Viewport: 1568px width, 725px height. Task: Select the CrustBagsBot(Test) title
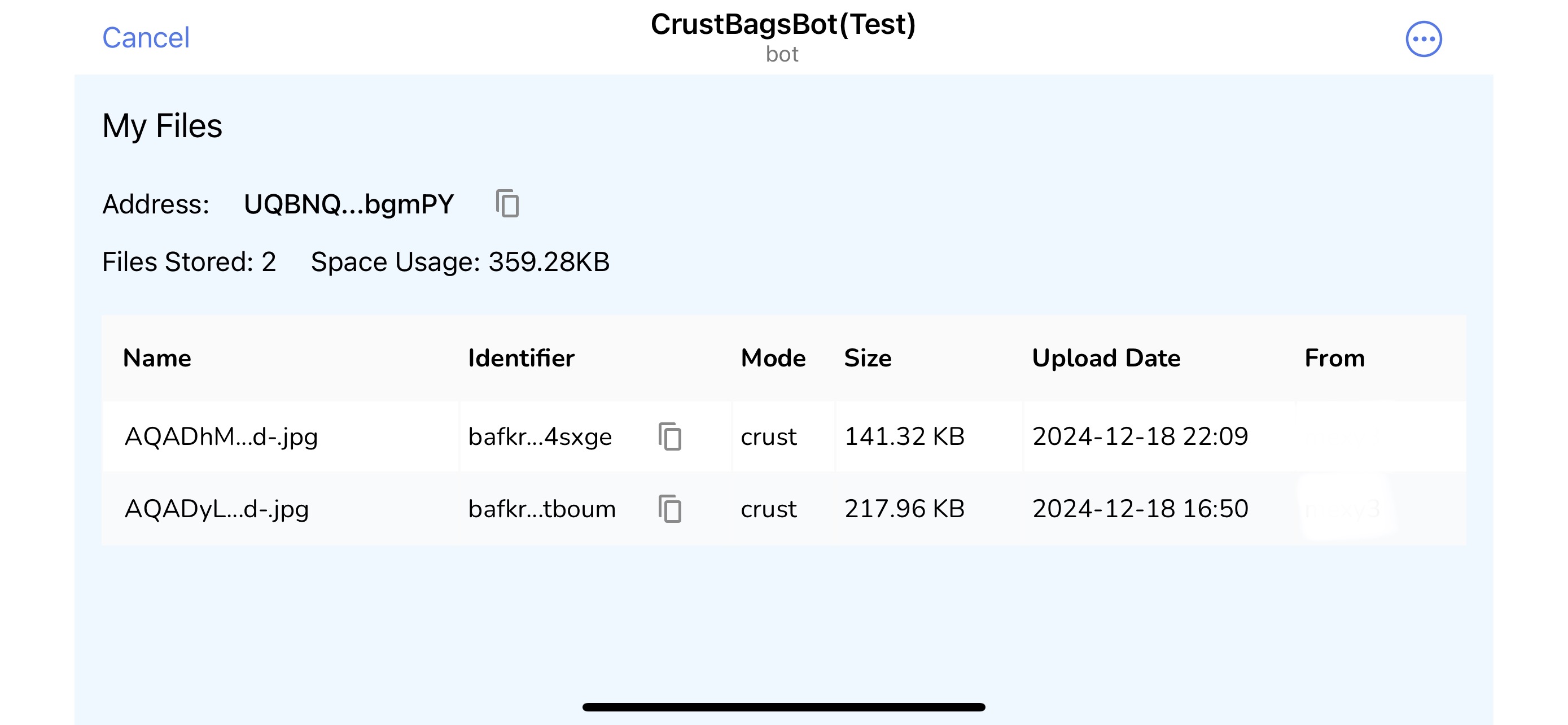point(783,24)
